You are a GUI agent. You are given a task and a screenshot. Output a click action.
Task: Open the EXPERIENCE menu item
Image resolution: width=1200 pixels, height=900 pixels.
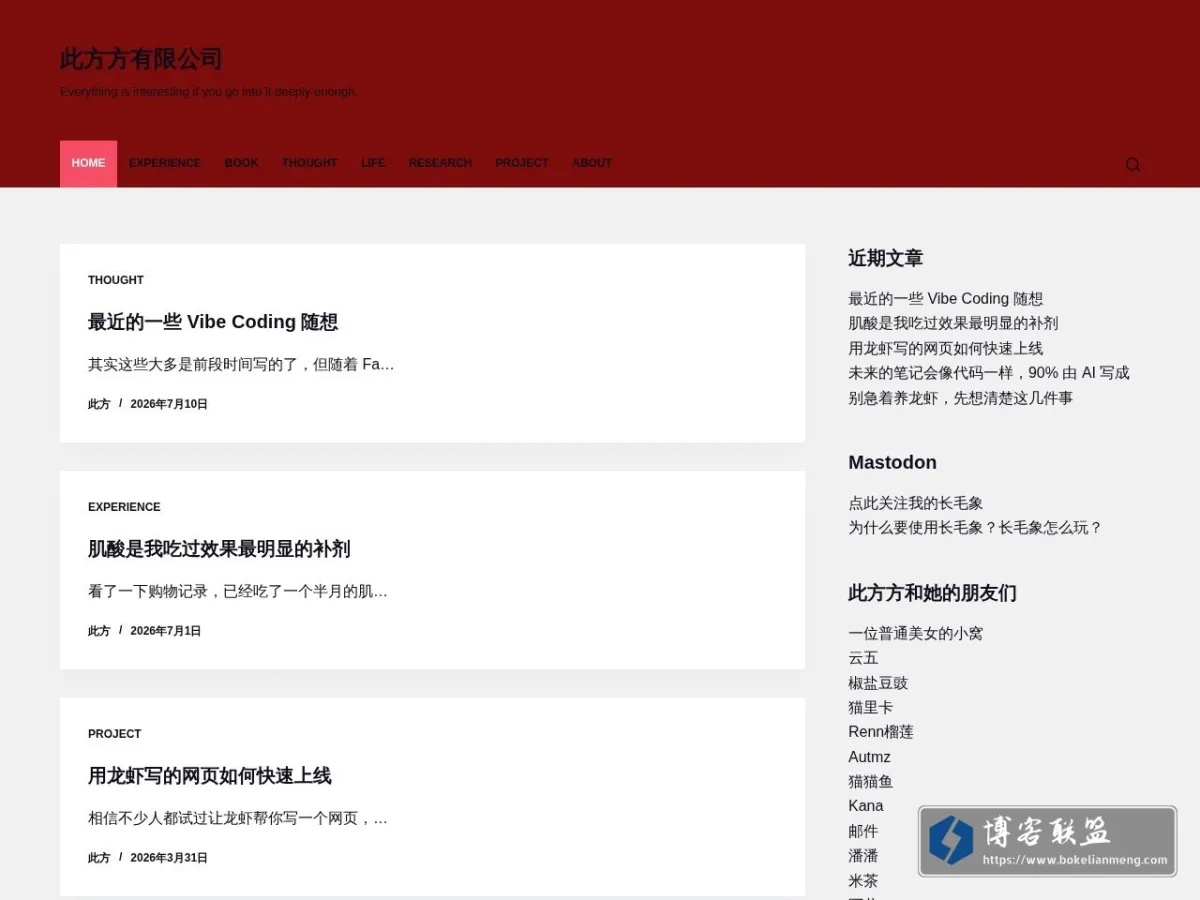tap(165, 163)
